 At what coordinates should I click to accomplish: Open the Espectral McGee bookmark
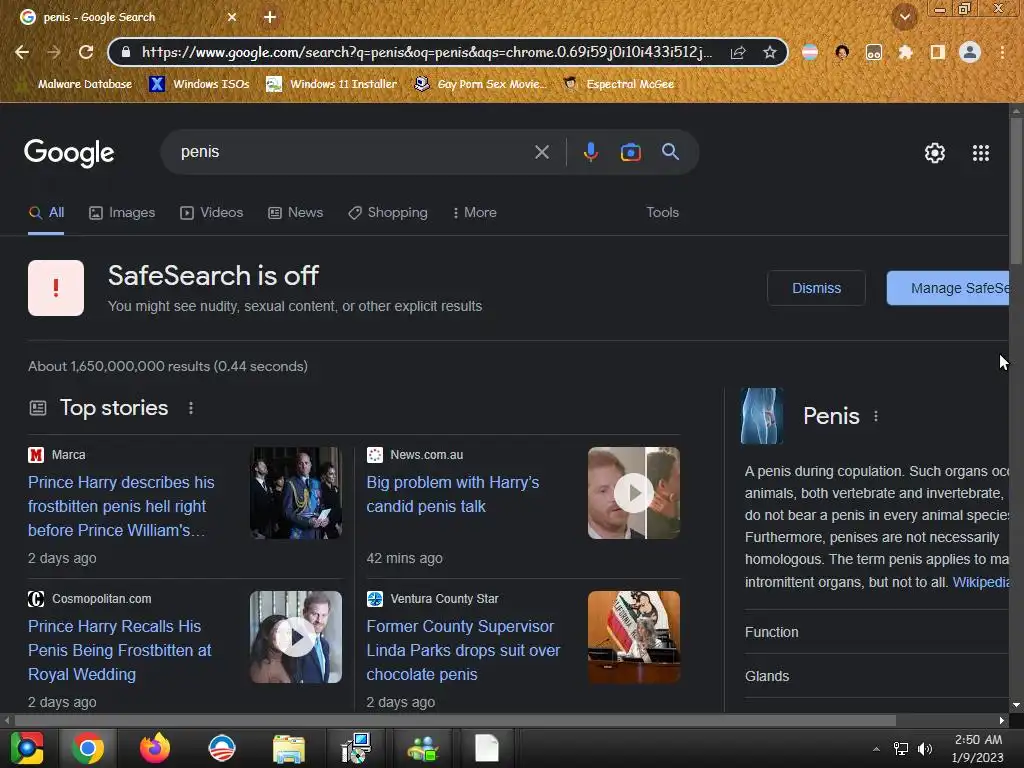click(x=618, y=84)
